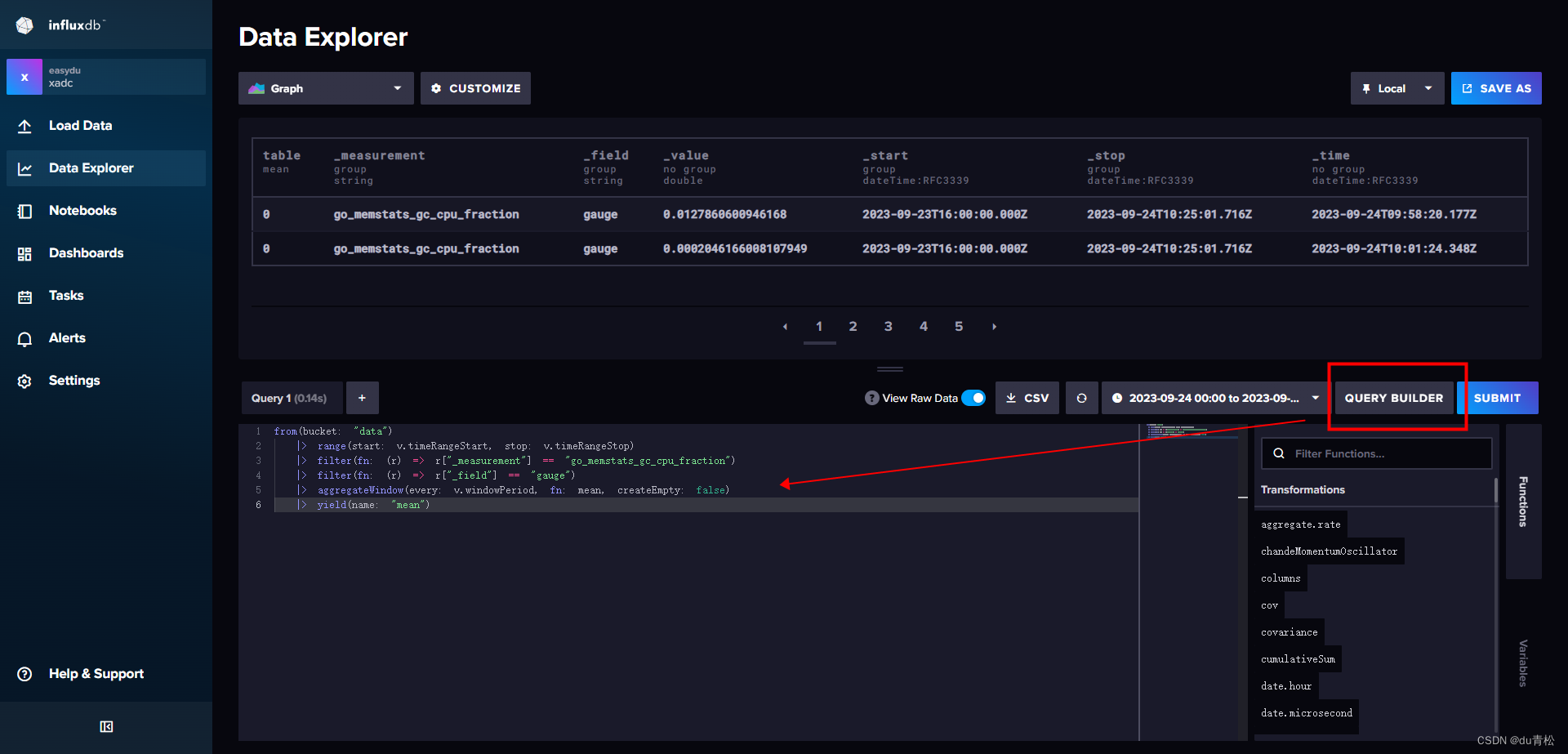The image size is (1568, 754).
Task: Click the influxdb logo
Action: [61, 25]
